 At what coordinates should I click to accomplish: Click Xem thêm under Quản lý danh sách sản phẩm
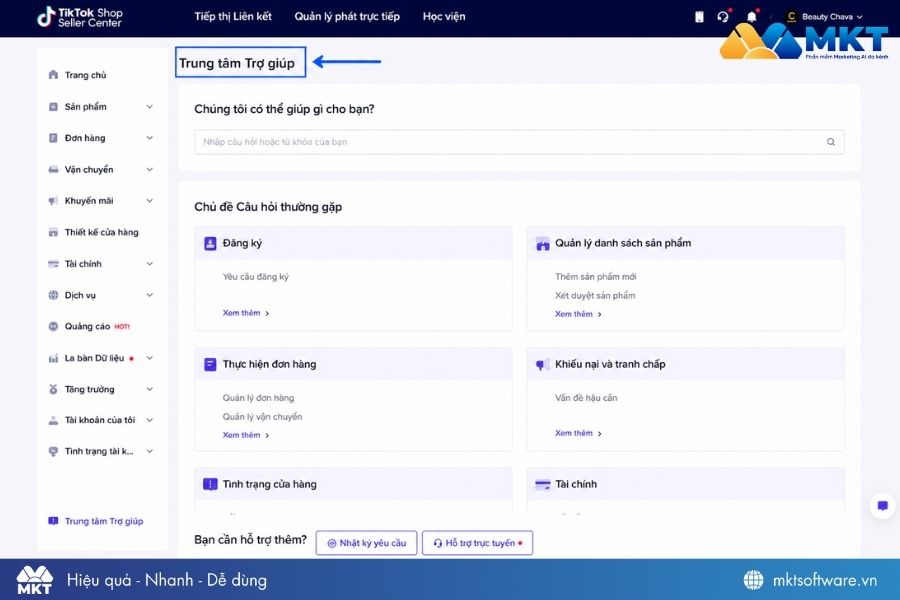pyautogui.click(x=578, y=314)
